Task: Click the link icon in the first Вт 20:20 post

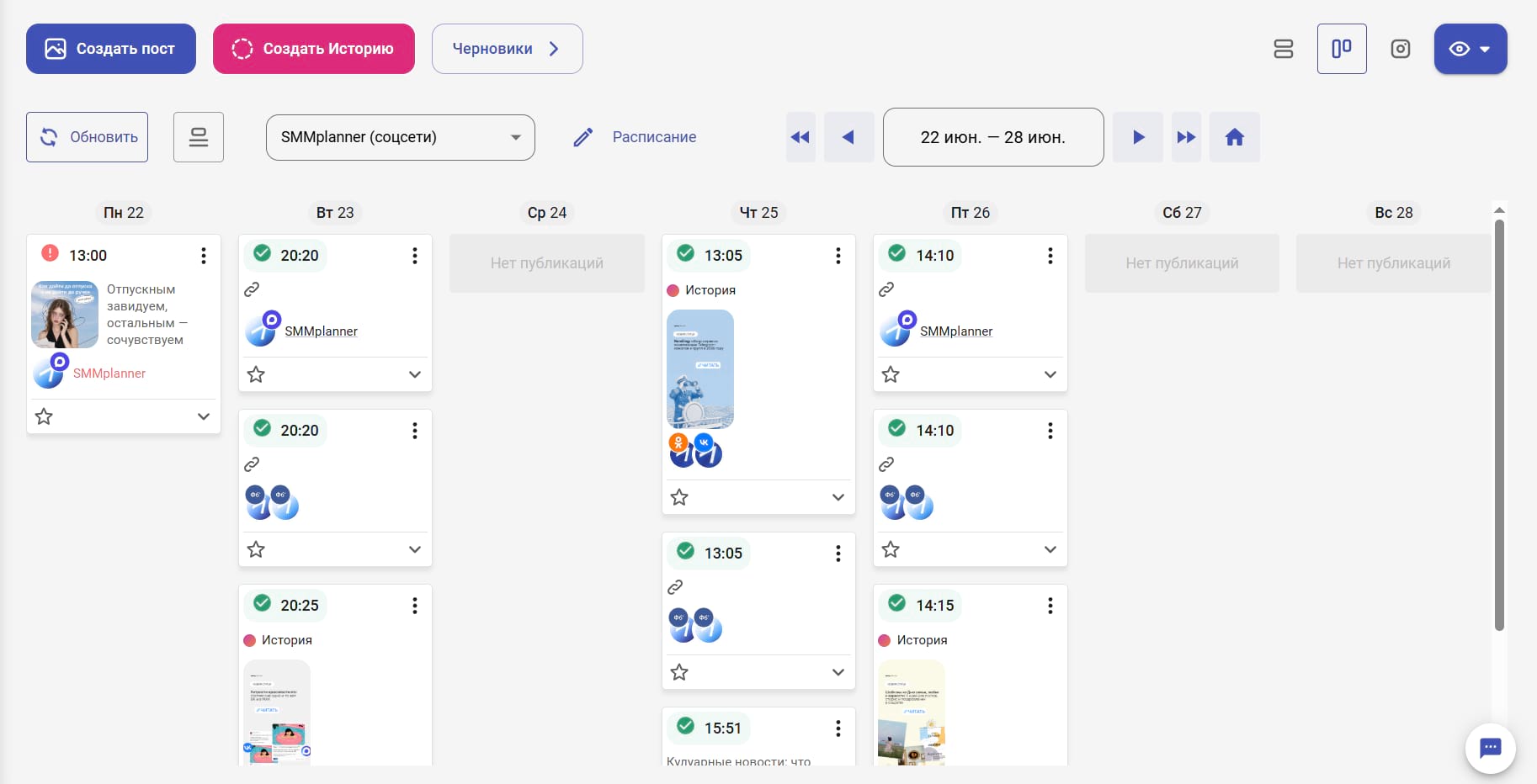Action: click(x=252, y=289)
